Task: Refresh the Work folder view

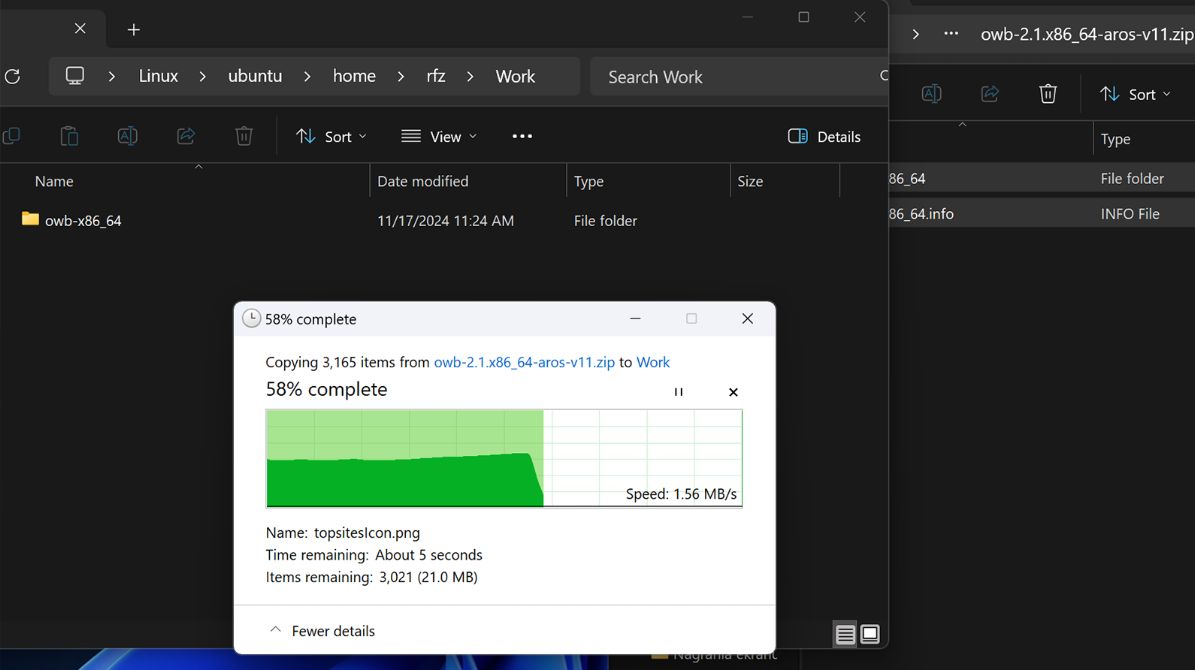Action: [12, 76]
